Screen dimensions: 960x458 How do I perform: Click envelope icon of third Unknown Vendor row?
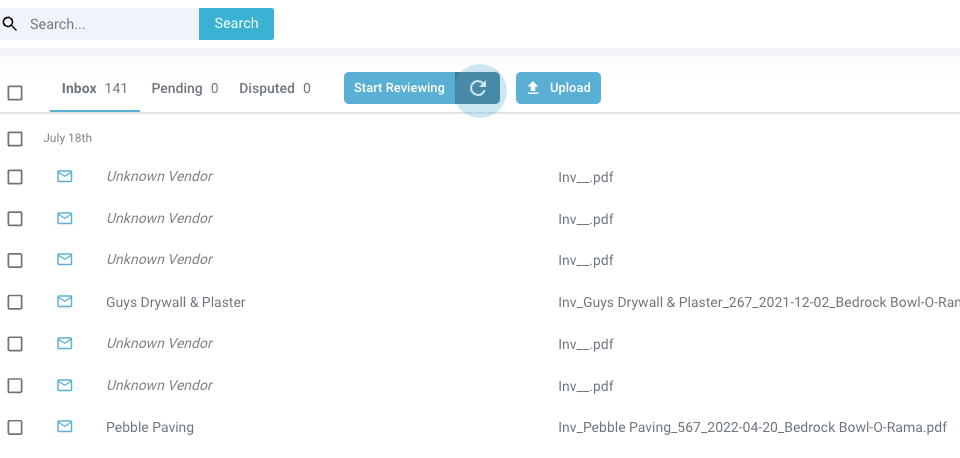(x=65, y=260)
